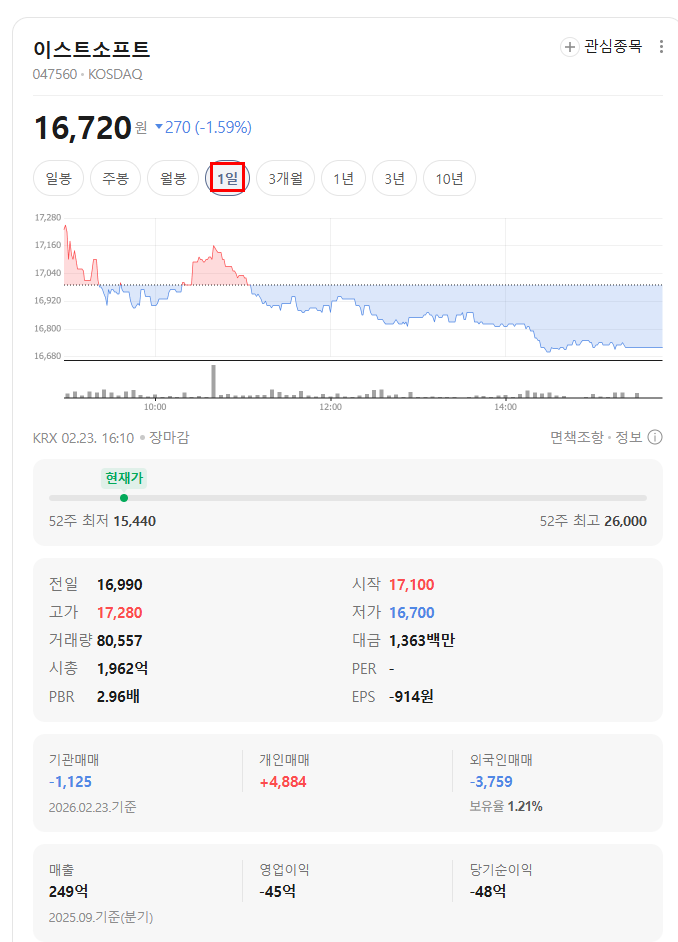Click the 14:00 time axis label
The width and height of the screenshot is (678, 942).
(505, 407)
